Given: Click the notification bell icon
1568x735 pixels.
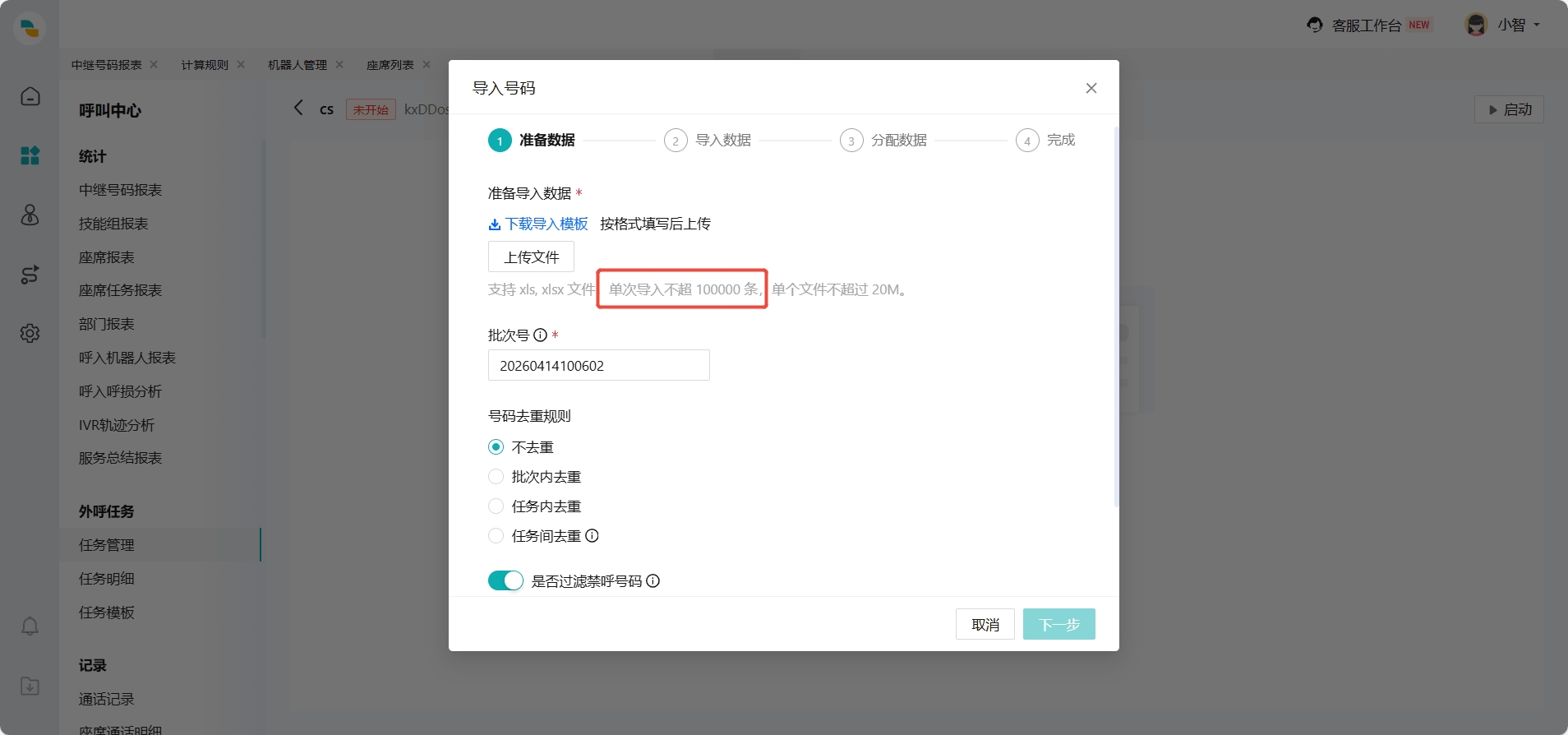Looking at the screenshot, I should pos(30,626).
